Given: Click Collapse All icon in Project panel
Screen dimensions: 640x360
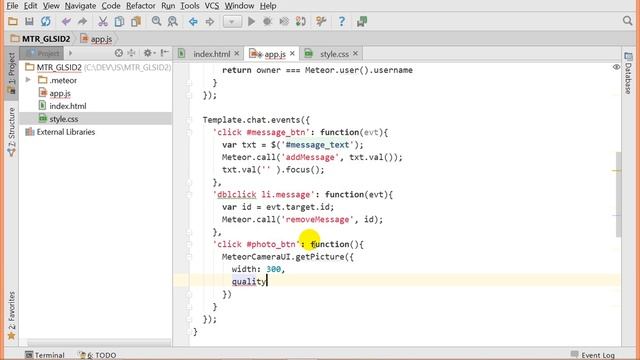Looking at the screenshot, I should (131, 53).
